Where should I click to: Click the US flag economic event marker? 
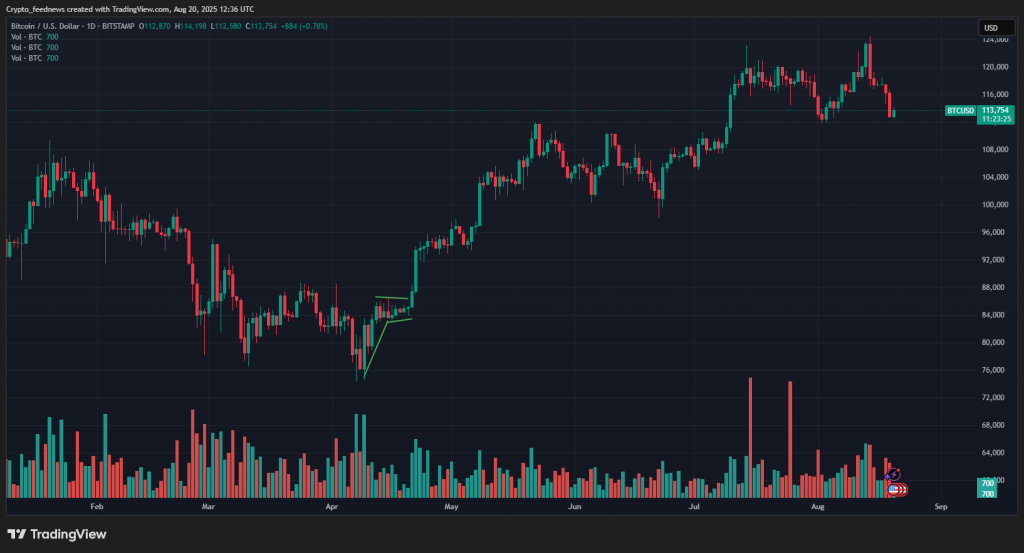click(893, 488)
